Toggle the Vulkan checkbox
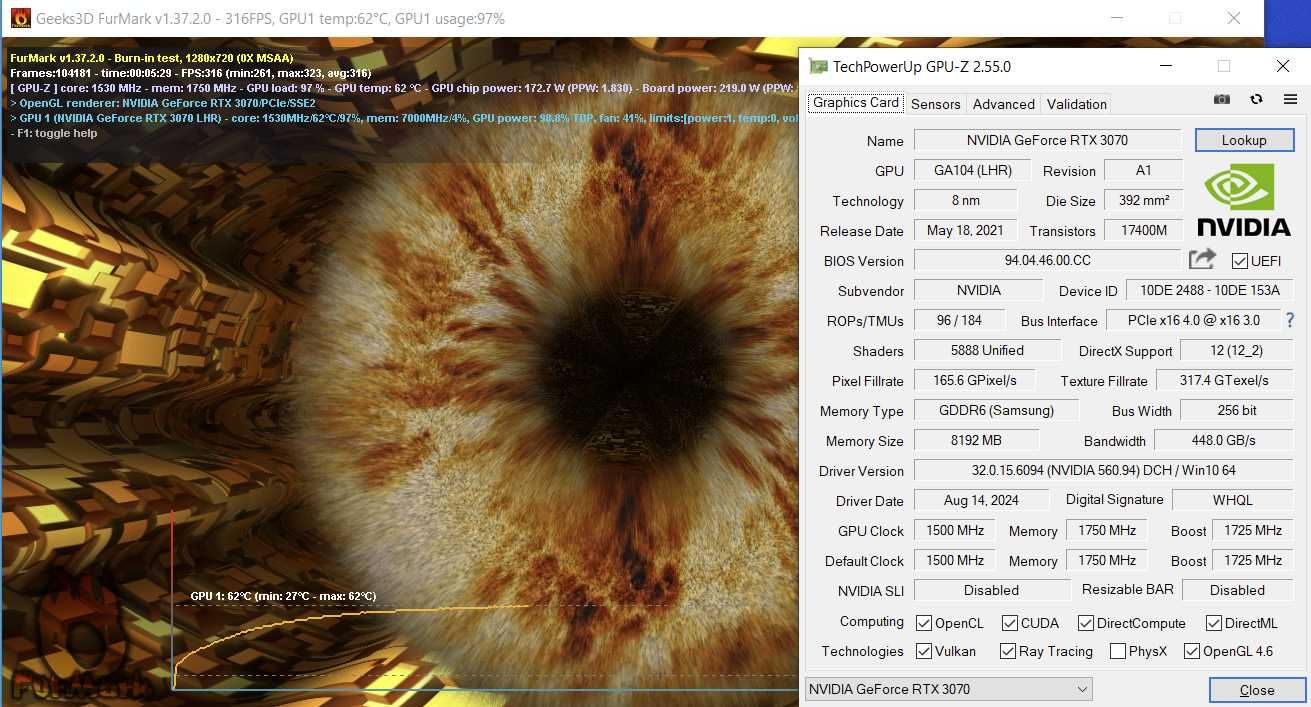 [x=924, y=651]
